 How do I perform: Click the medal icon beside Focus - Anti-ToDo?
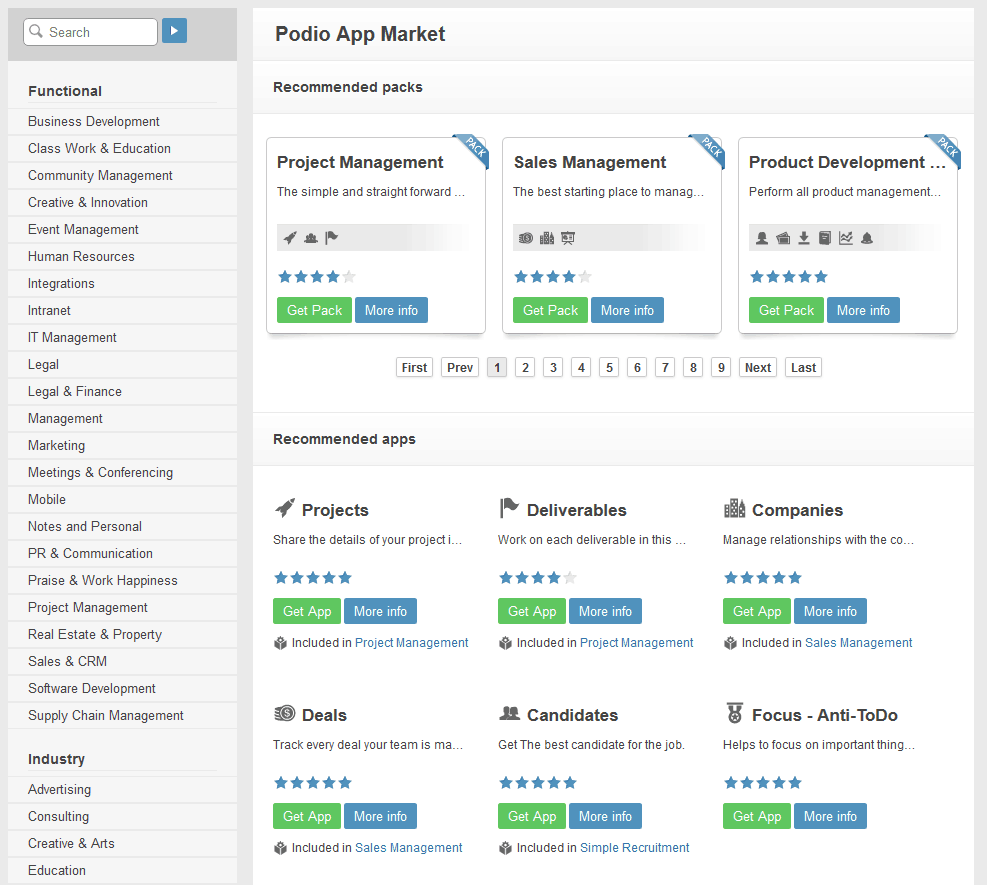734,714
